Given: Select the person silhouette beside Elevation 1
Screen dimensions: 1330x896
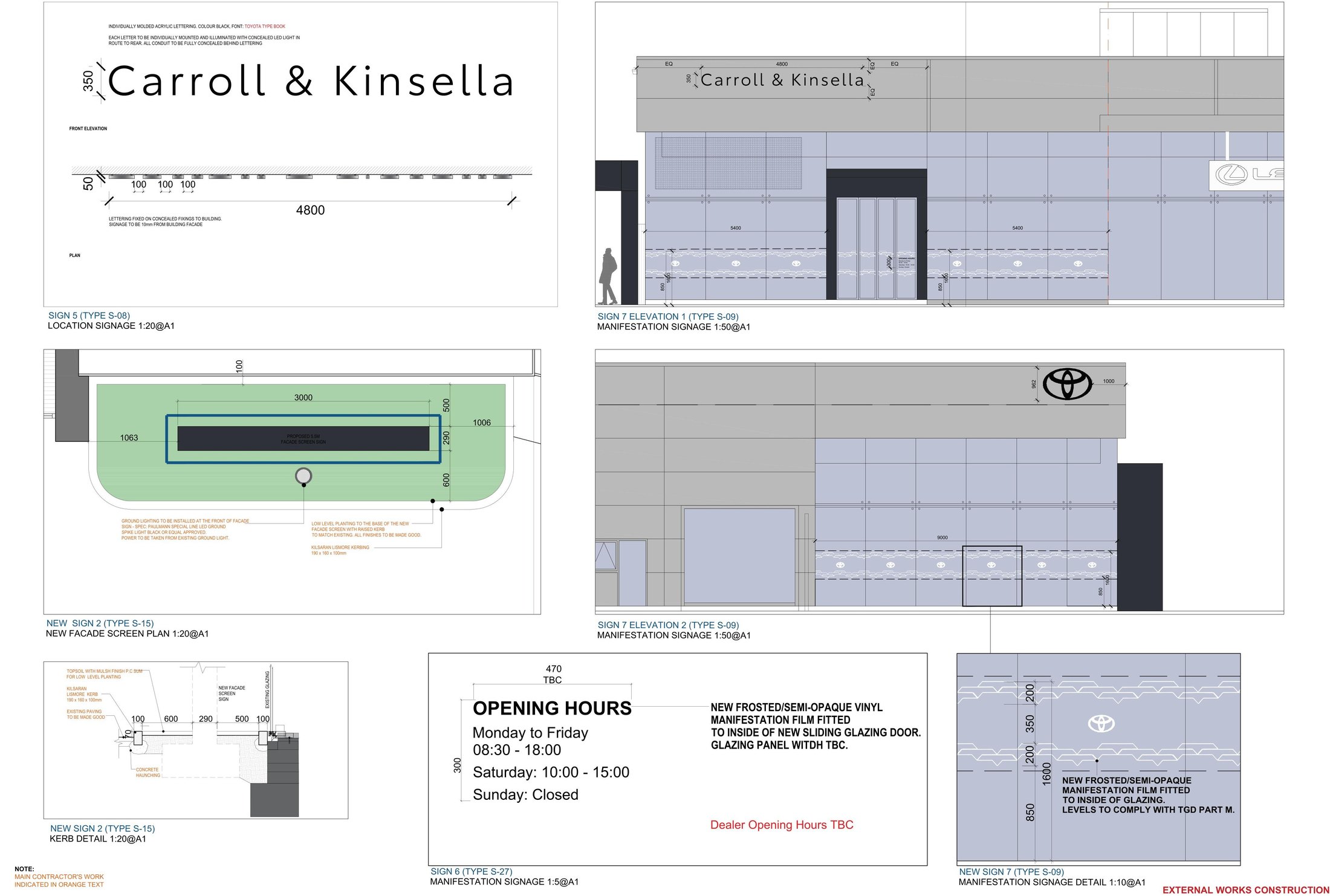Looking at the screenshot, I should coord(608,276).
